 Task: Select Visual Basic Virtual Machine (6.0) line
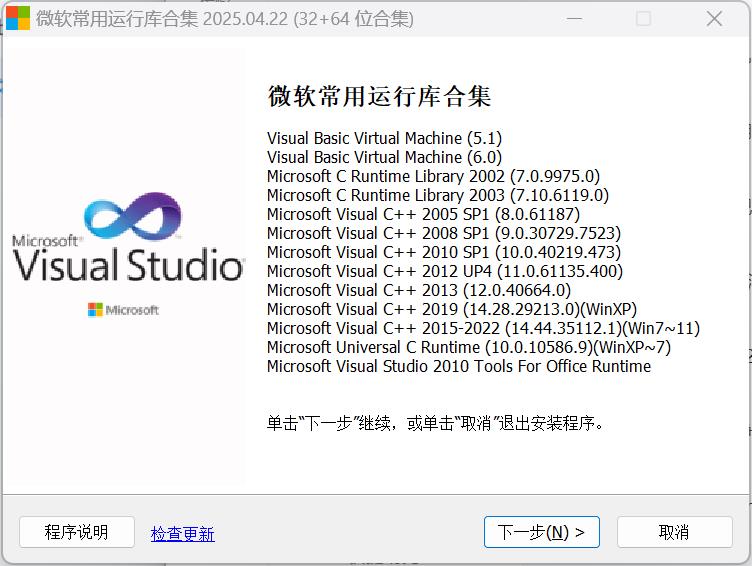[x=384, y=157]
